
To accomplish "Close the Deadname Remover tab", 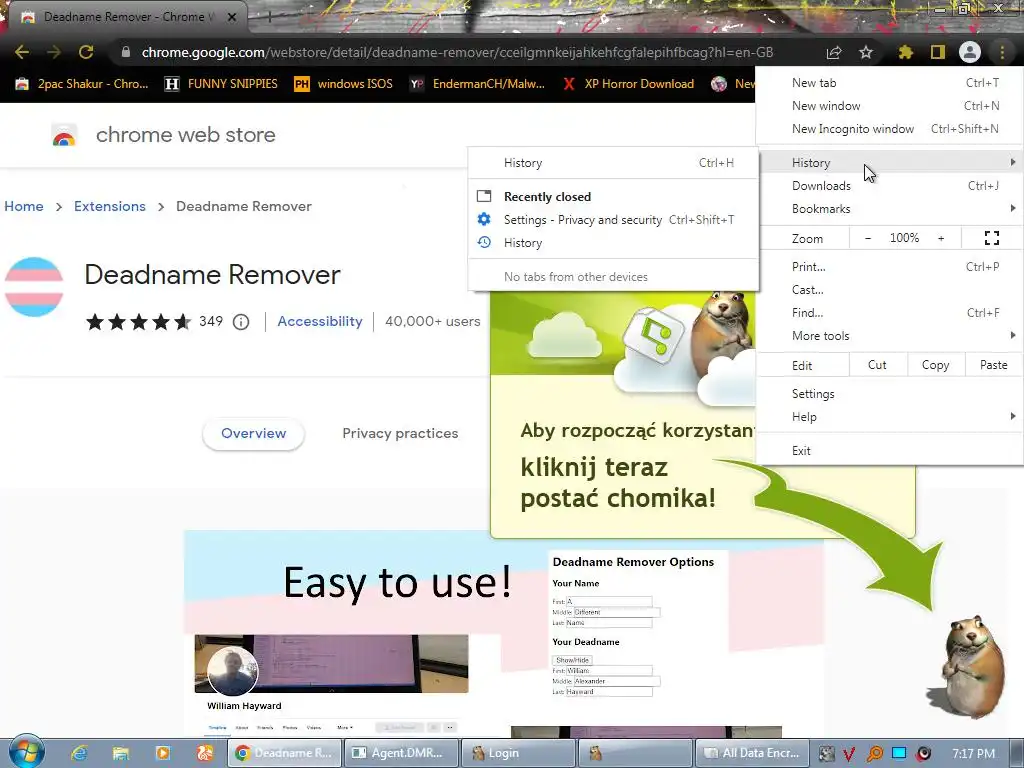I will pyautogui.click(x=232, y=17).
